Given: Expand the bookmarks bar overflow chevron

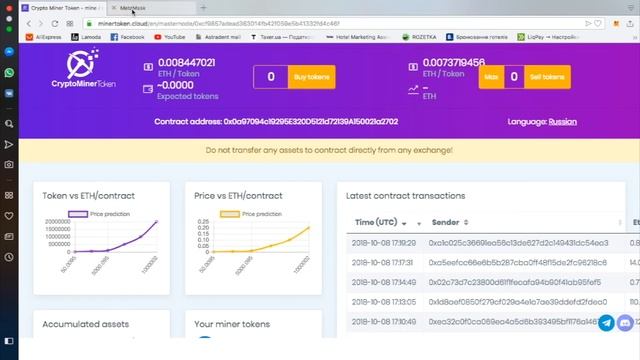Looking at the screenshot, I should (x=635, y=37).
